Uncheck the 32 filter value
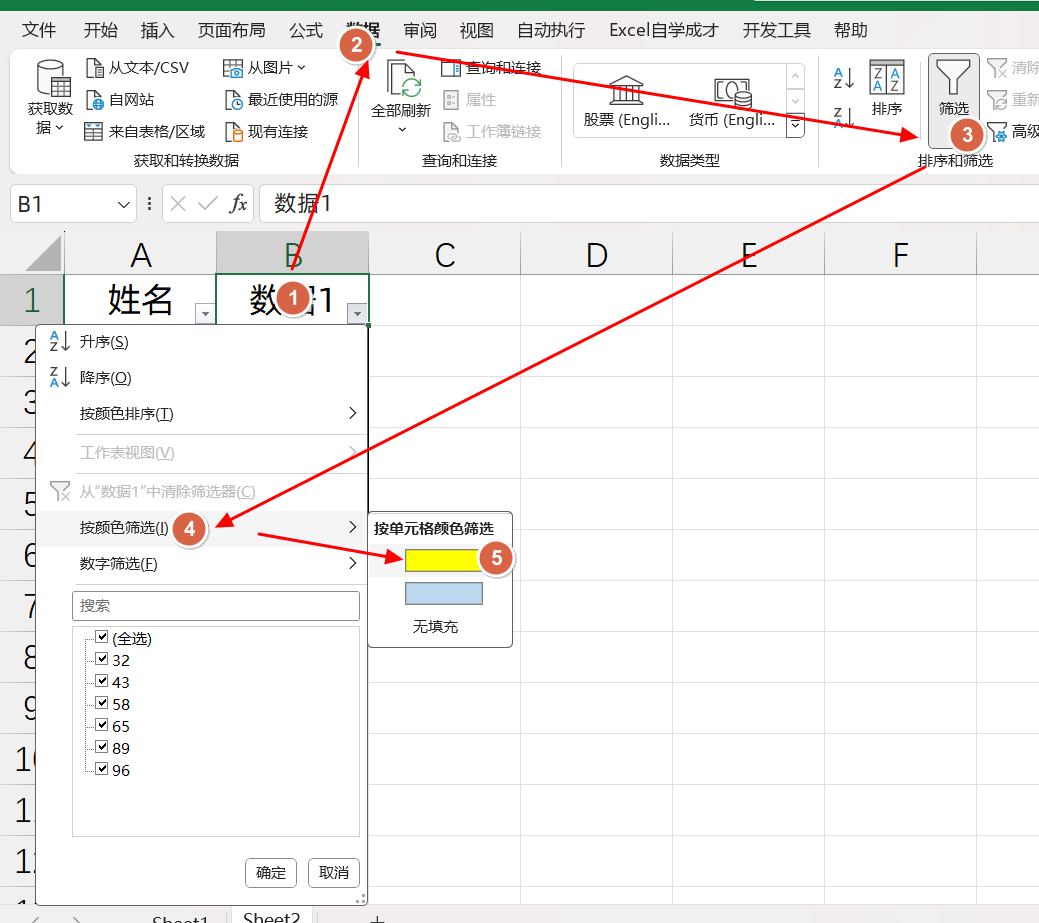1039x923 pixels. point(102,659)
